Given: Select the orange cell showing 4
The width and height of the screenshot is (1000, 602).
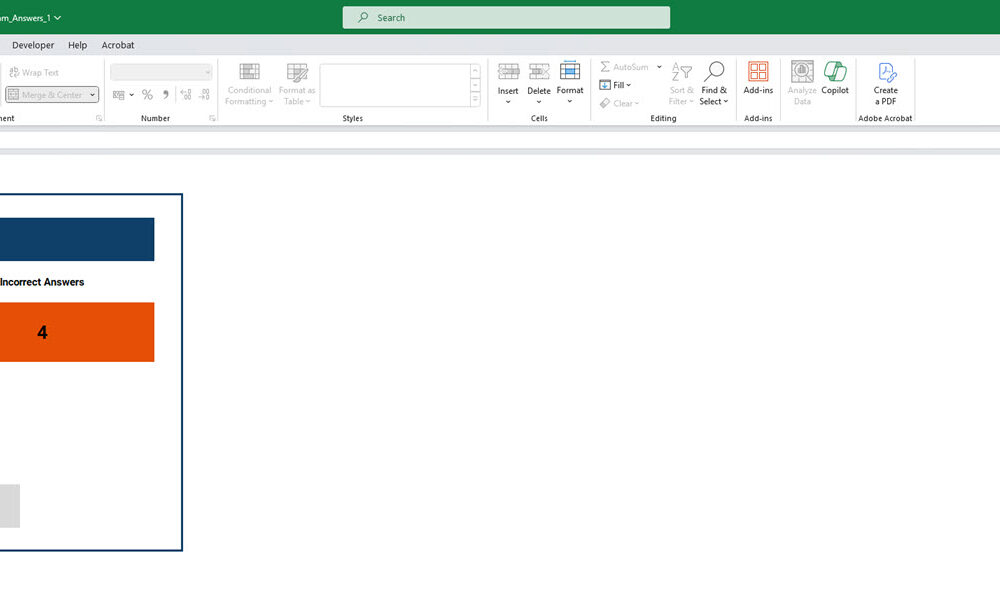Looking at the screenshot, I should [x=77, y=332].
